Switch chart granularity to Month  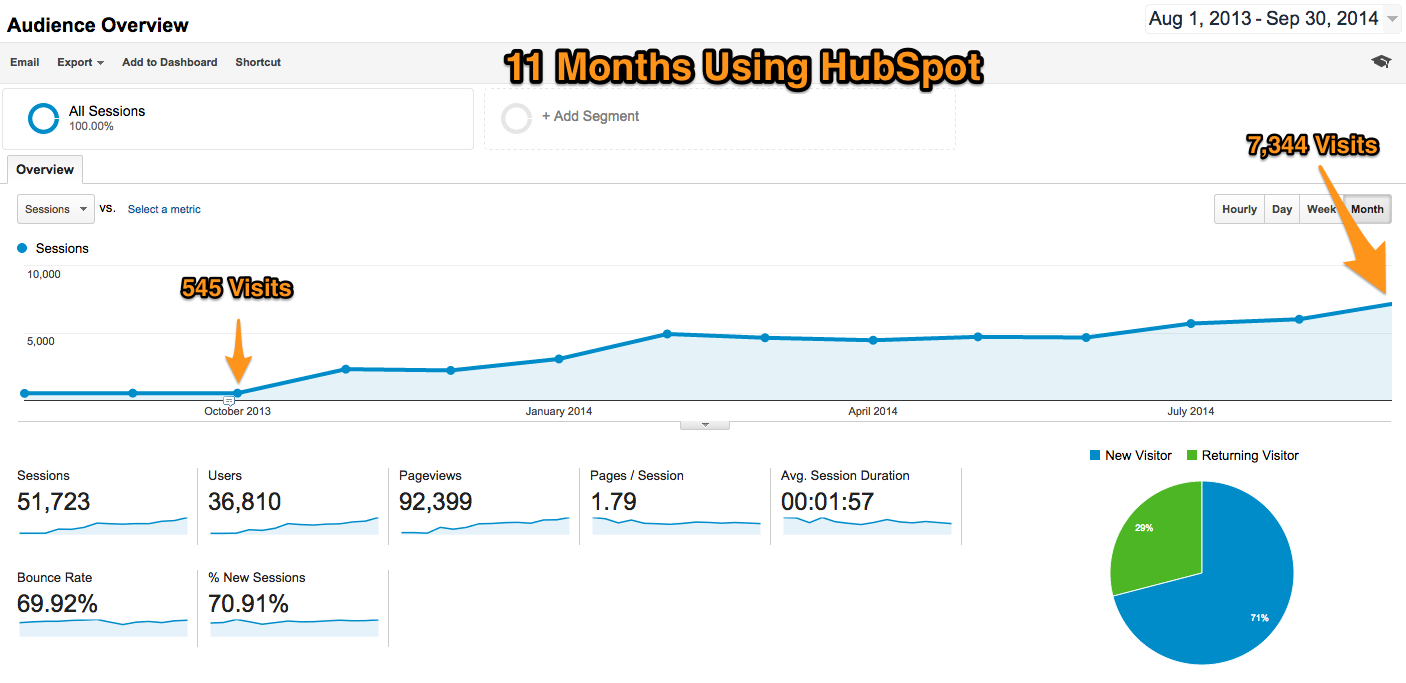(1367, 209)
